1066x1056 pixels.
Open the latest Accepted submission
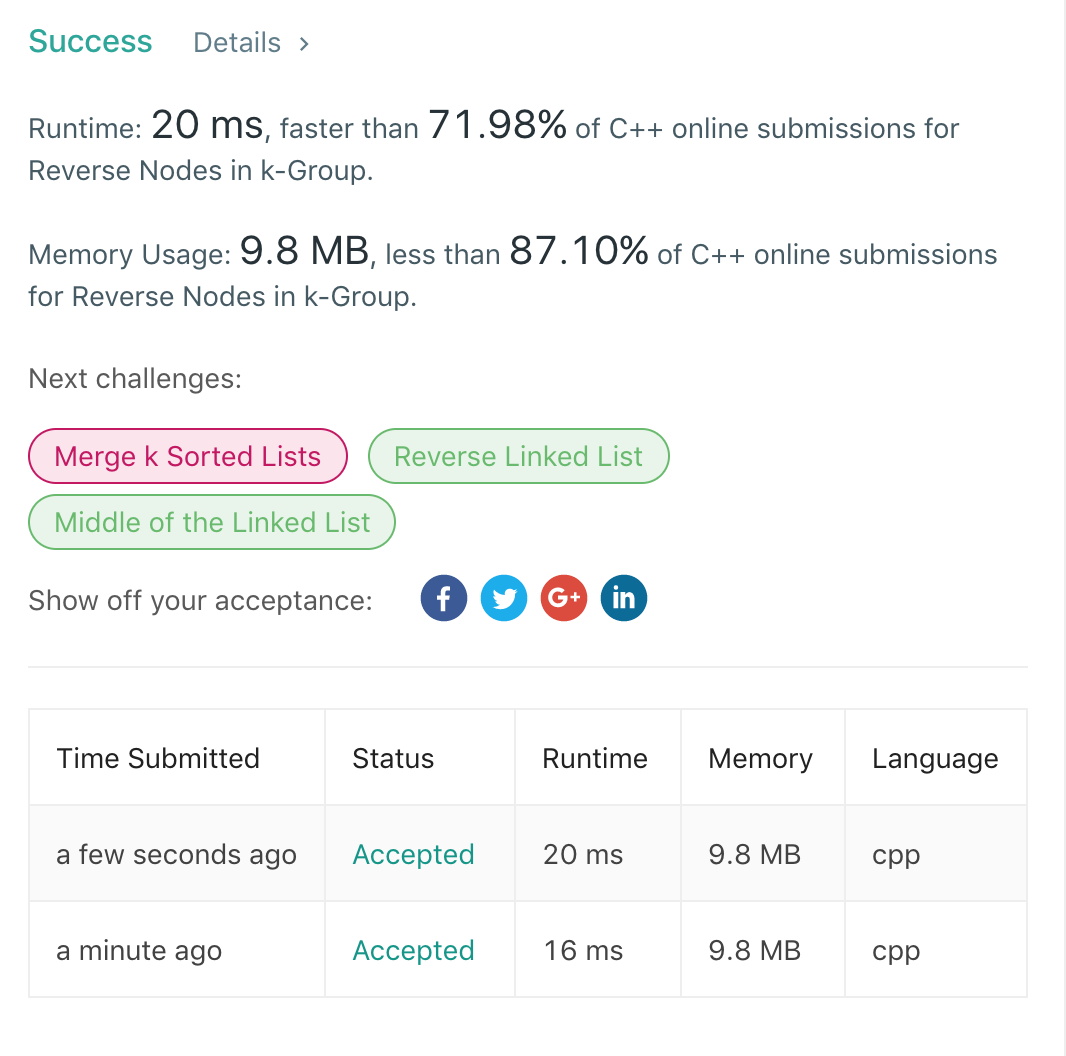click(x=413, y=854)
